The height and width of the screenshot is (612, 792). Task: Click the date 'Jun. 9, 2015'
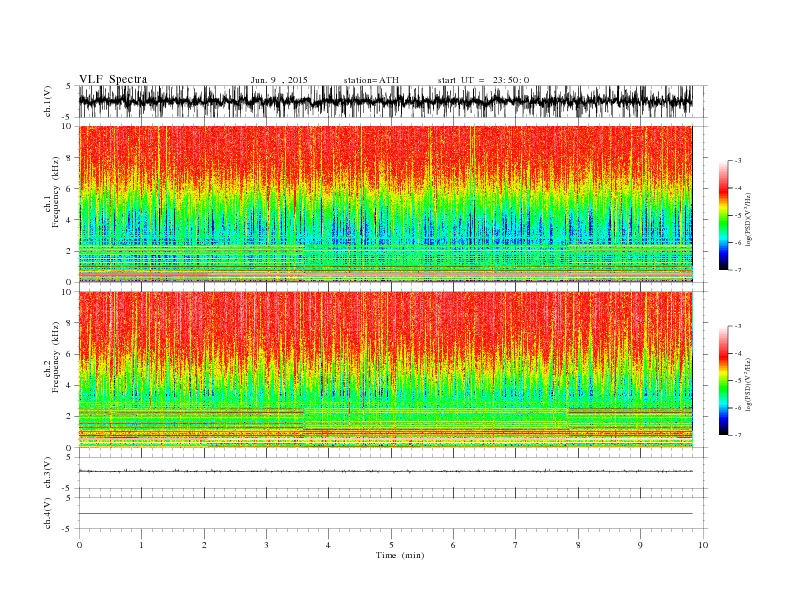pos(279,80)
